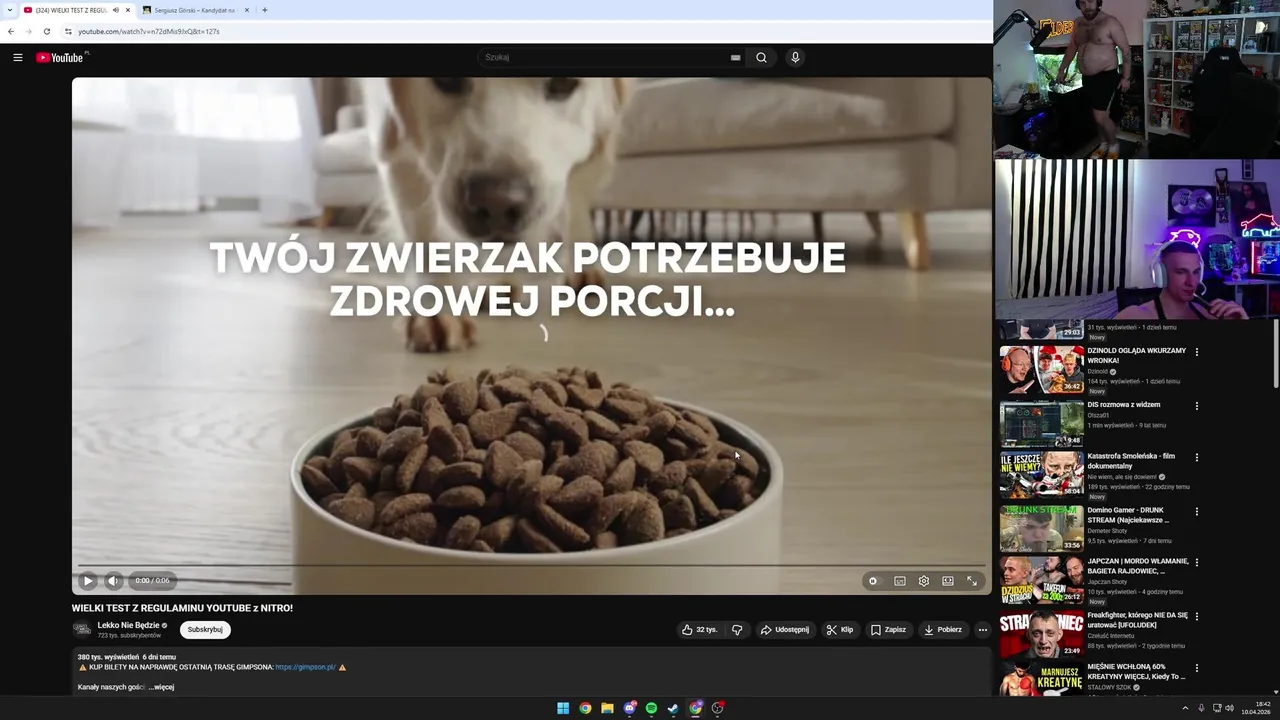Viewport: 1280px width, 720px height.
Task: Open Discord from the taskbar
Action: tap(630, 708)
